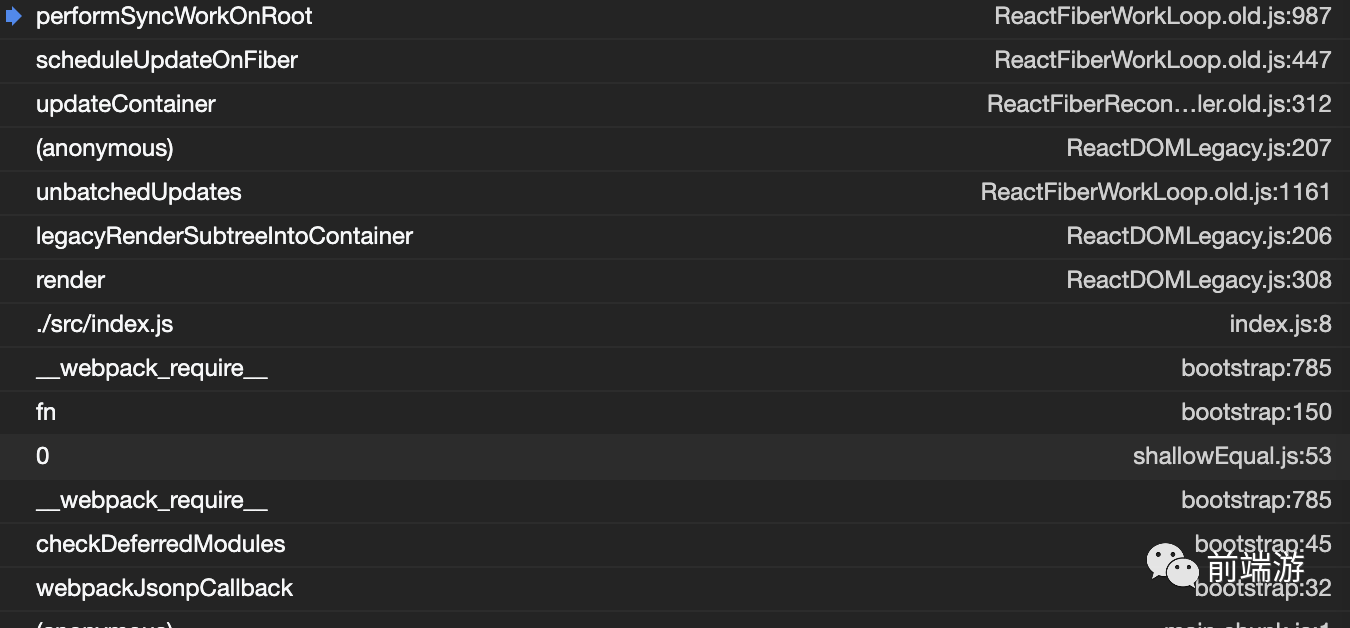Select the webpackJsonpCallback call frame
The width and height of the screenshot is (1350, 628).
(675, 589)
